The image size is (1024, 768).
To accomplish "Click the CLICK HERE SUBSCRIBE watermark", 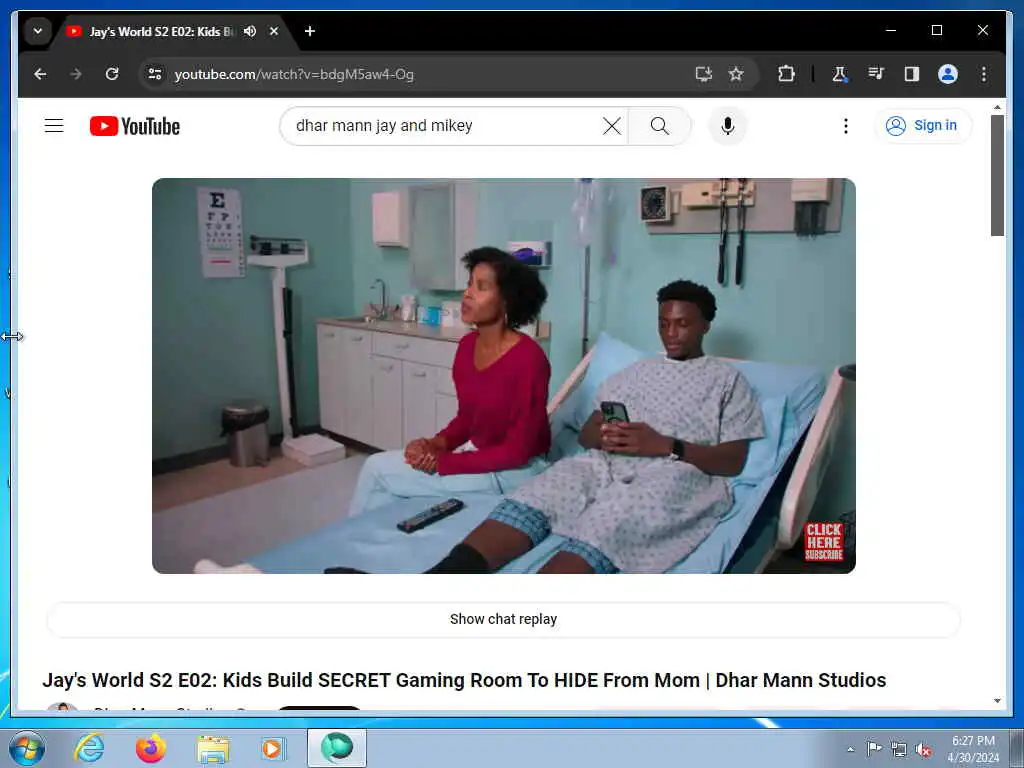I will [x=824, y=541].
